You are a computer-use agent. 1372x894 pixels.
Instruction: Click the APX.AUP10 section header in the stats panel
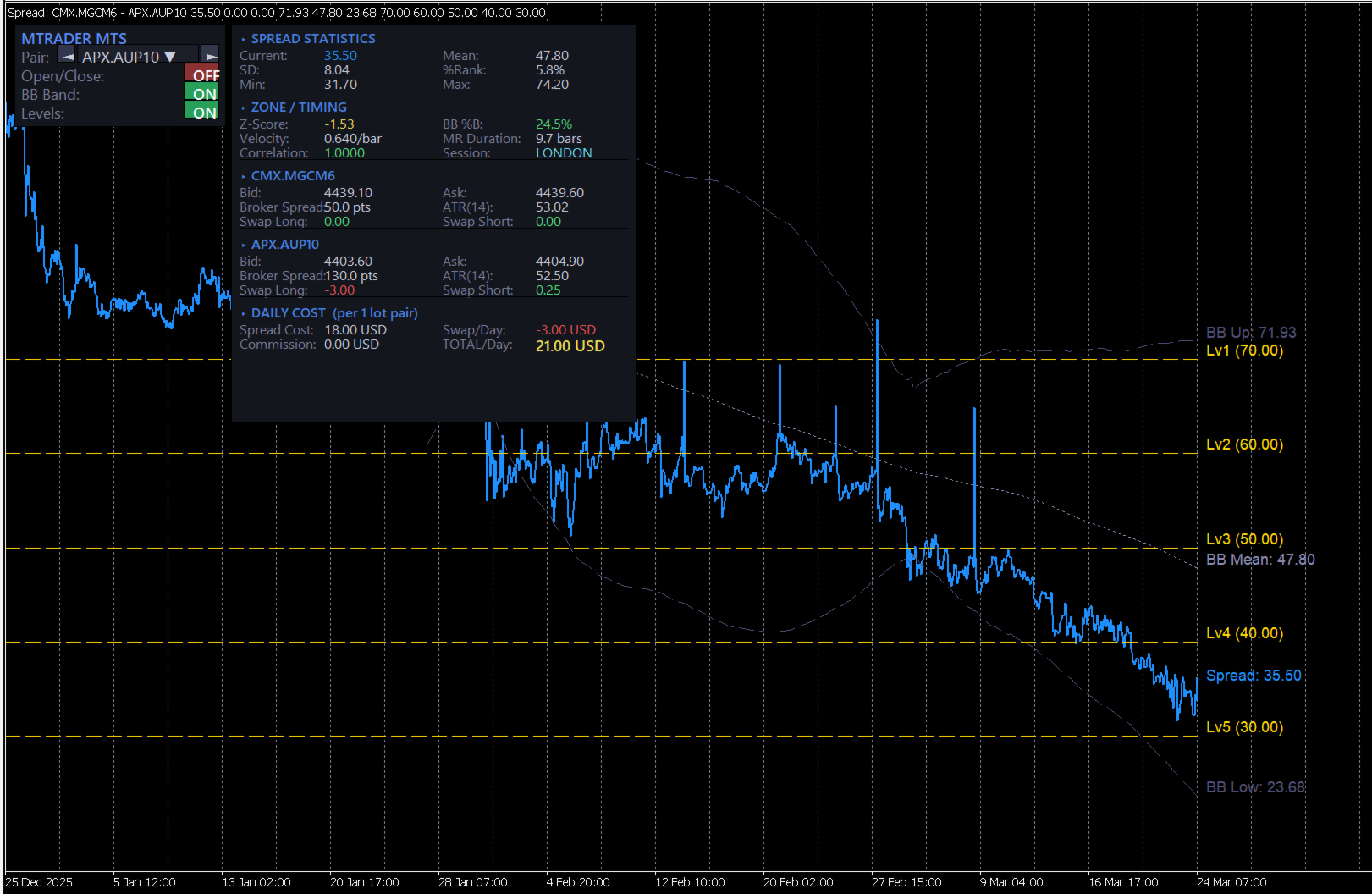tap(285, 245)
